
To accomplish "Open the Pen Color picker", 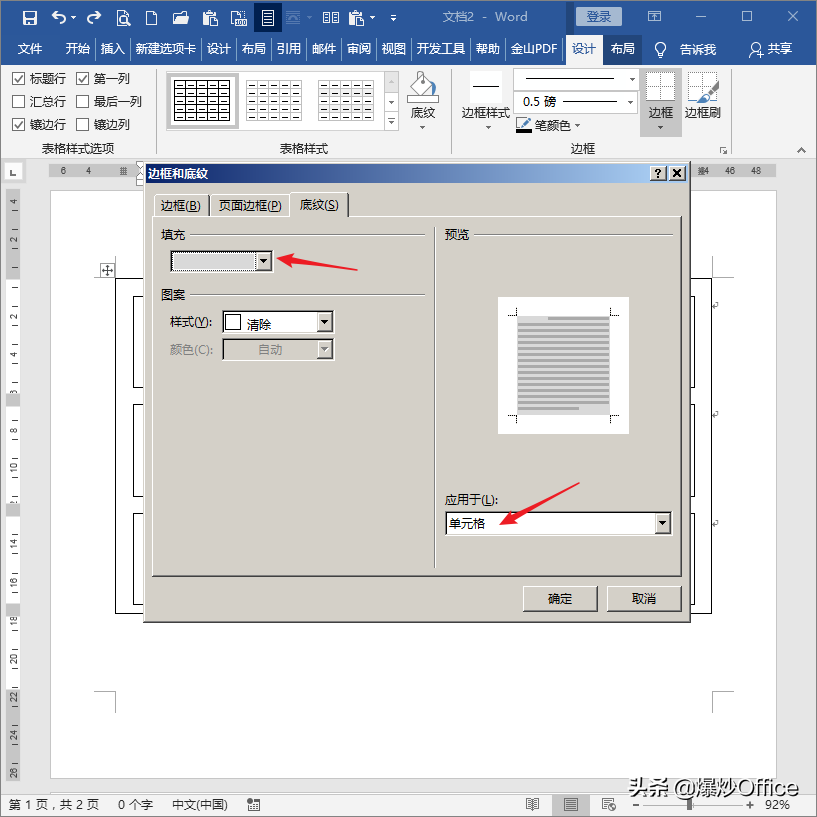I will click(548, 125).
